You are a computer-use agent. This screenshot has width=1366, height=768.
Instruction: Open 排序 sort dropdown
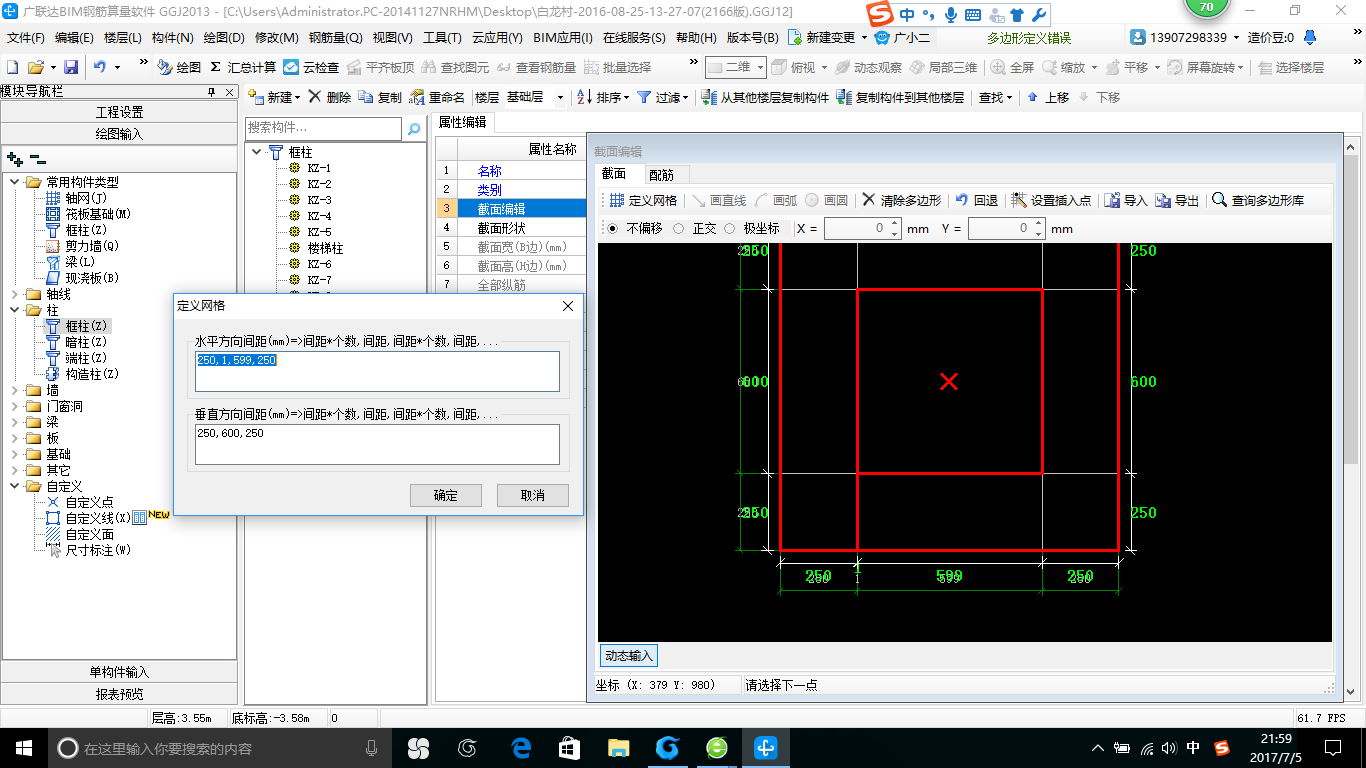pyautogui.click(x=605, y=97)
